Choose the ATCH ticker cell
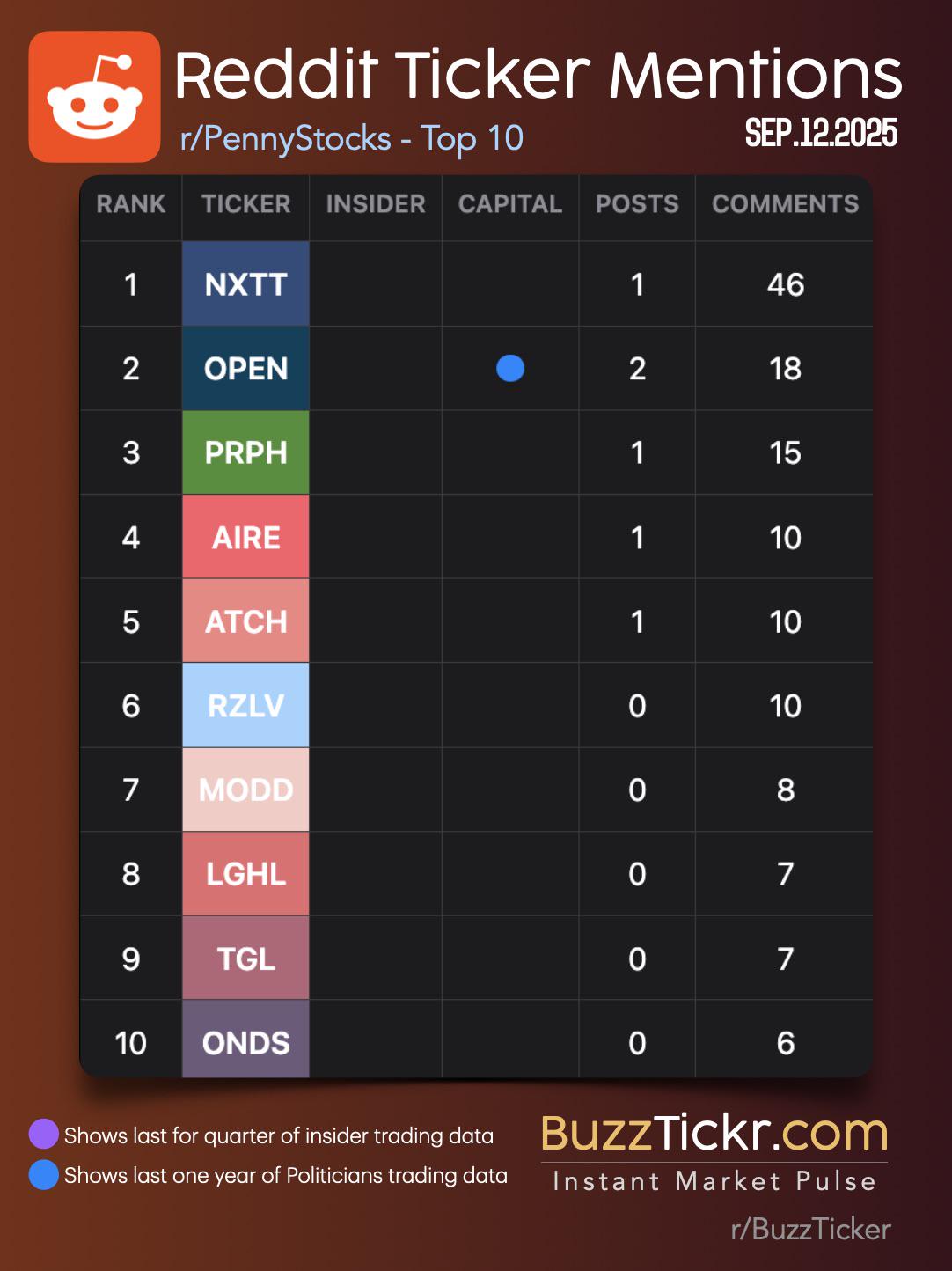The height and width of the screenshot is (1271, 952). click(245, 621)
